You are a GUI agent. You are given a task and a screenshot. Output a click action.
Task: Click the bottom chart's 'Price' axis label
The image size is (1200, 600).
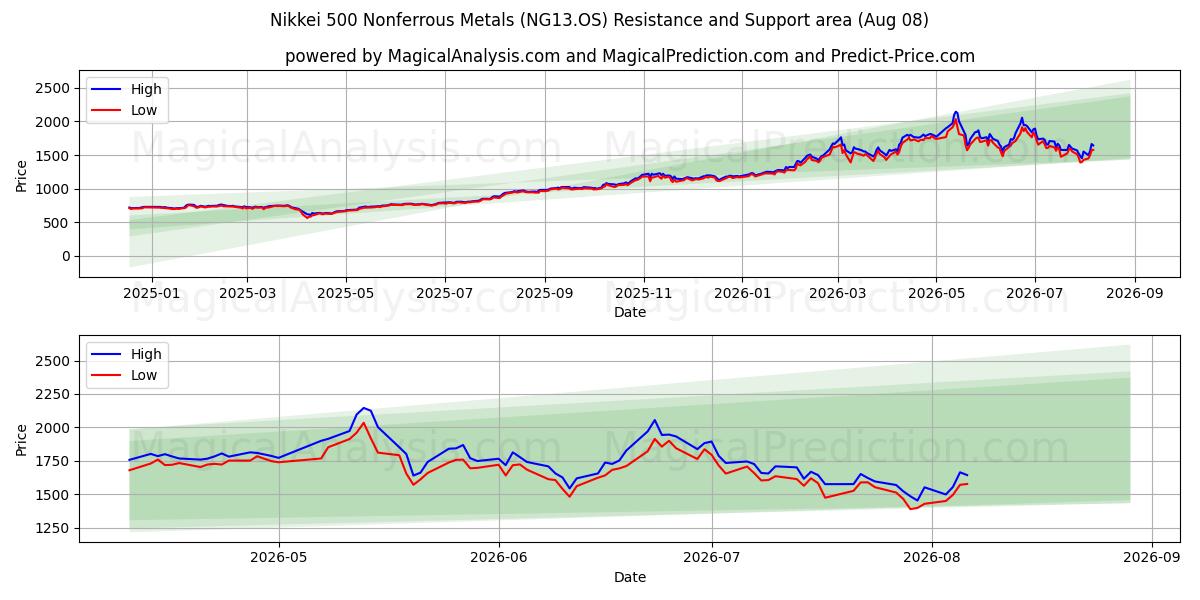[22, 439]
